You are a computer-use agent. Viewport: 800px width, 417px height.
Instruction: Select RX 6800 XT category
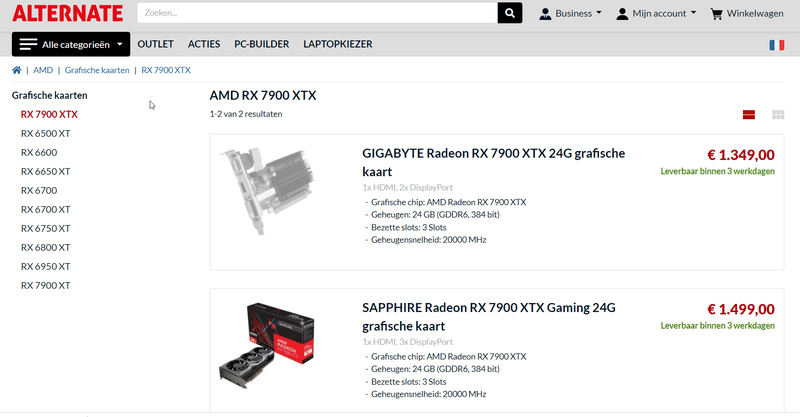(45, 248)
